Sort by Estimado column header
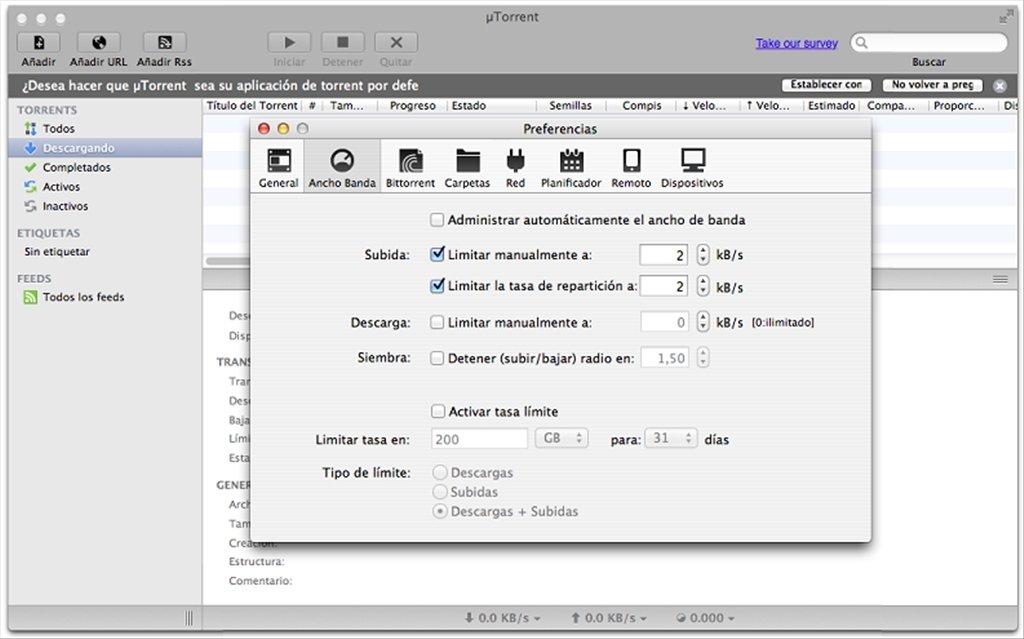This screenshot has width=1024, height=639. pyautogui.click(x=831, y=106)
